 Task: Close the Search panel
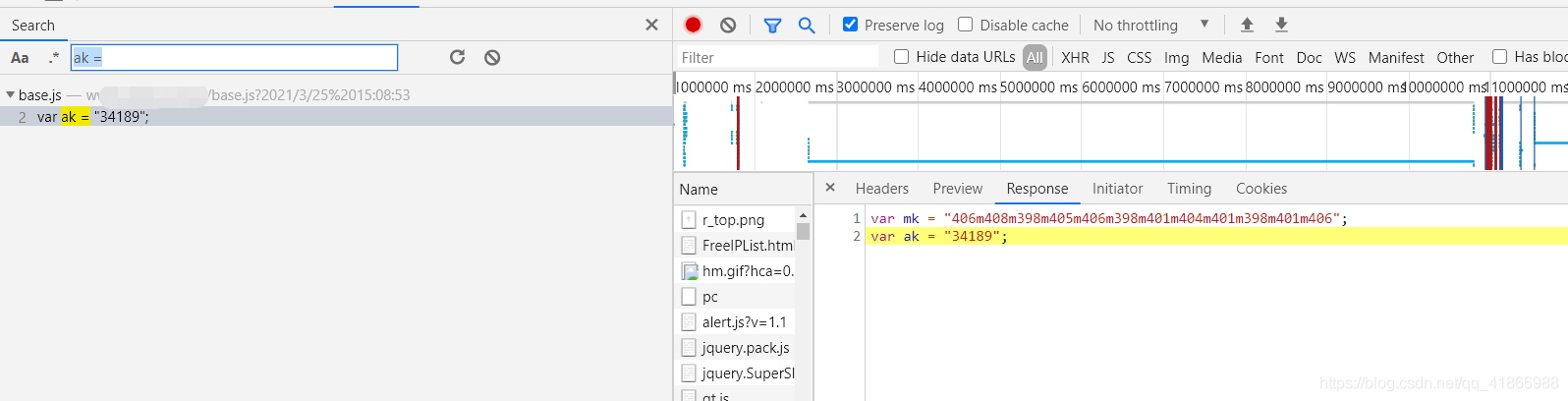pos(651,25)
